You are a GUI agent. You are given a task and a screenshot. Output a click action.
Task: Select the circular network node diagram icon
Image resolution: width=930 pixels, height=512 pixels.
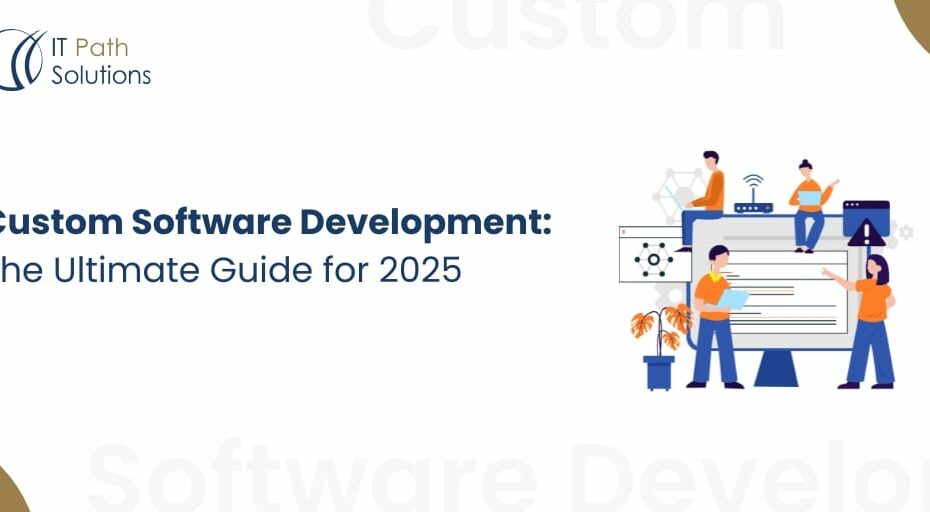[653, 259]
